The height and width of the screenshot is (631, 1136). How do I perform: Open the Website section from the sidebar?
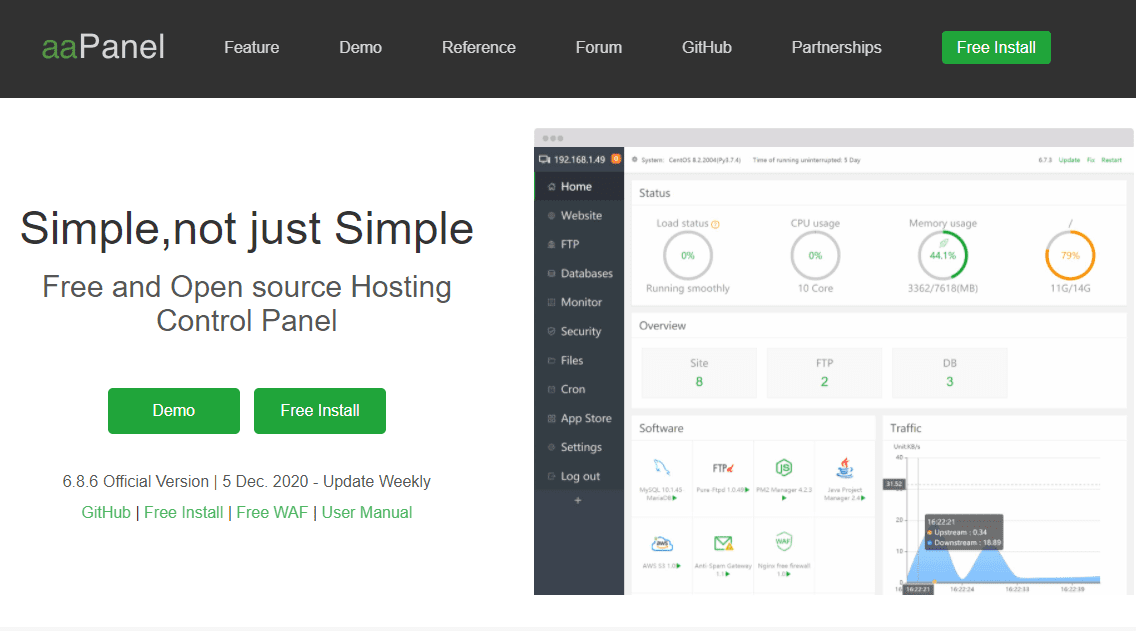pyautogui.click(x=581, y=215)
